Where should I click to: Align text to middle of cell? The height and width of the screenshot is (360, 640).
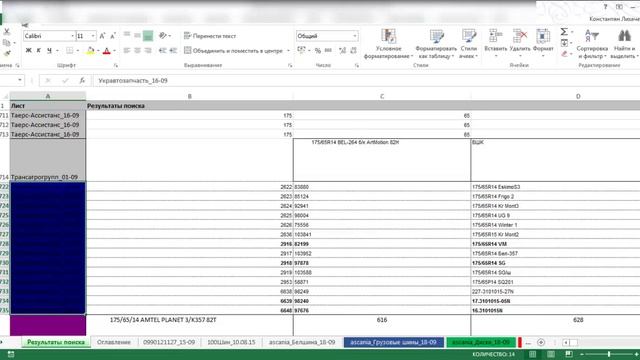point(137,36)
